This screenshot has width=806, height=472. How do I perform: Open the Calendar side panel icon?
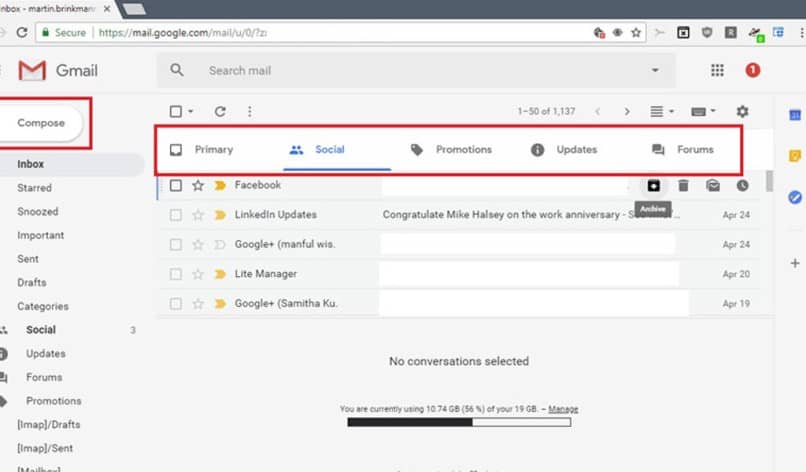795,115
